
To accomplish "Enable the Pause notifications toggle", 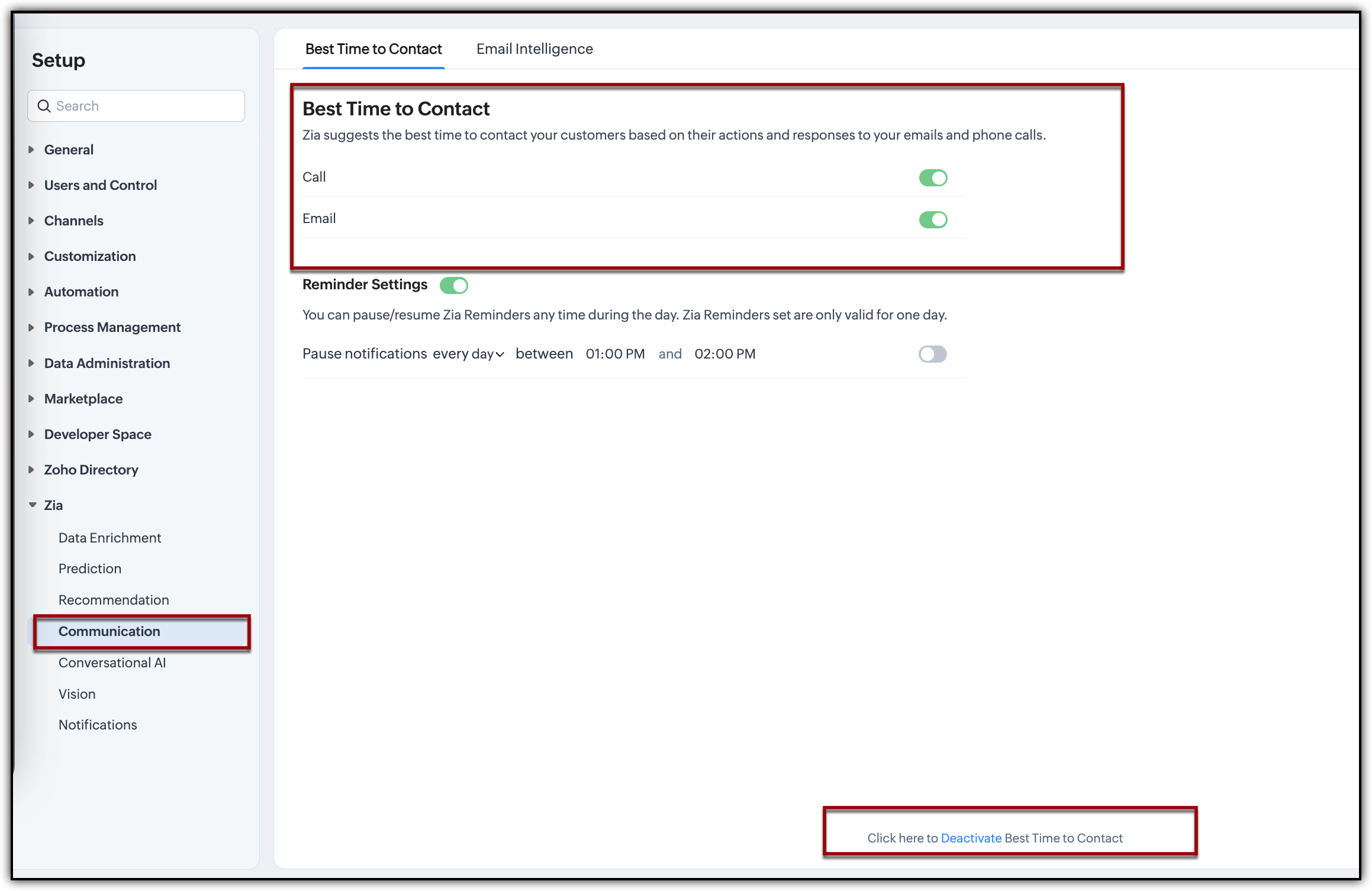I will tap(933, 354).
